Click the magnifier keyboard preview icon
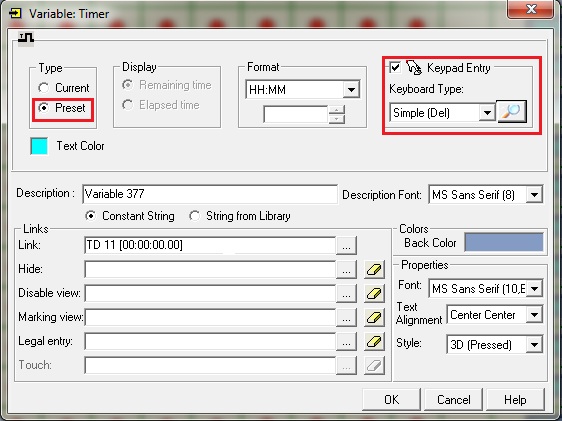This screenshot has height=421, width=562. 511,112
